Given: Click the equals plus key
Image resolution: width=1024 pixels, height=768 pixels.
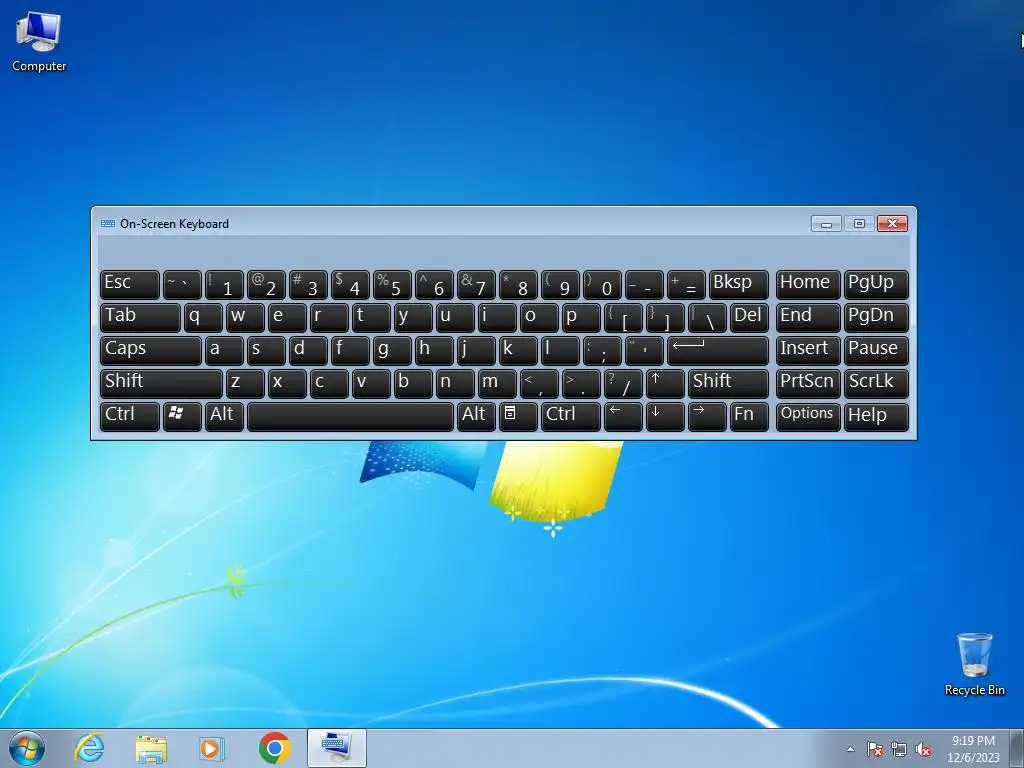Looking at the screenshot, I should coord(686,284).
